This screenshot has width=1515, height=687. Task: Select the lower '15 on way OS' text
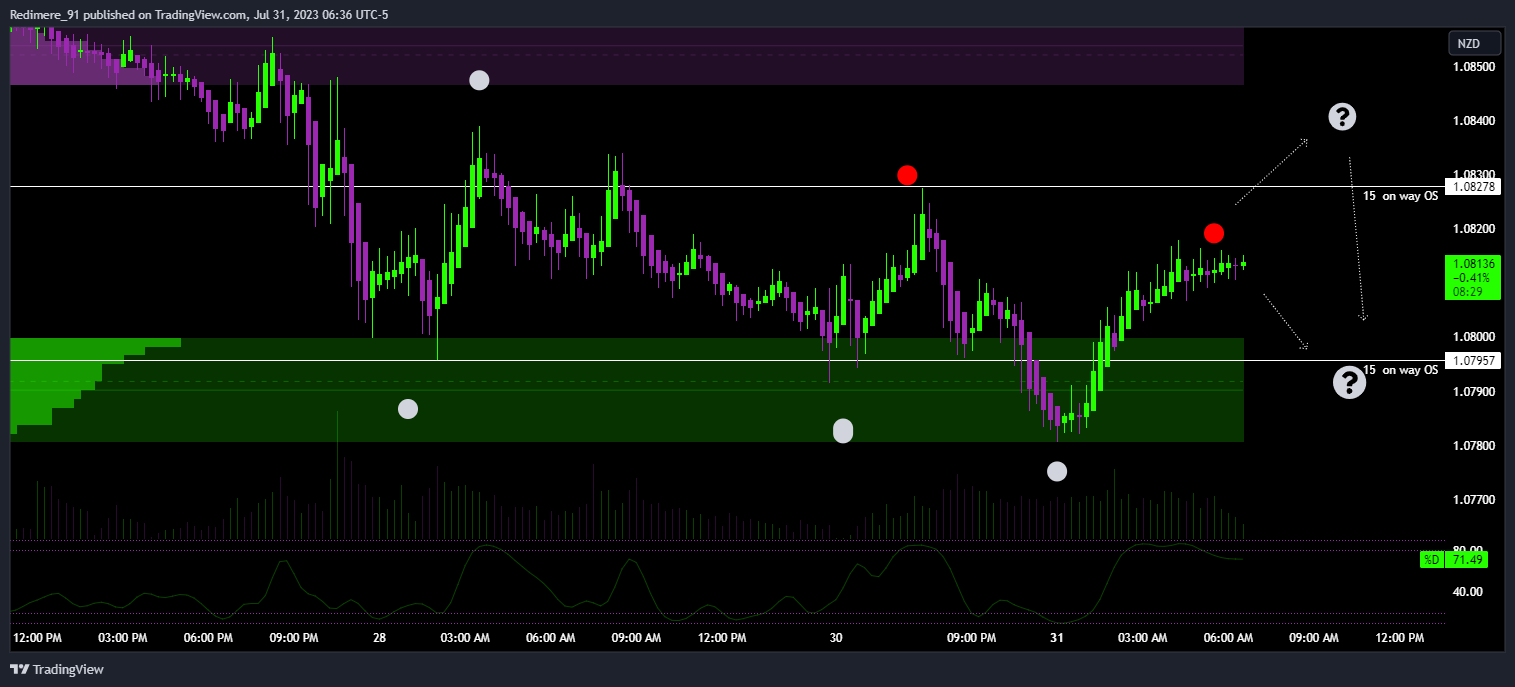coord(1400,370)
